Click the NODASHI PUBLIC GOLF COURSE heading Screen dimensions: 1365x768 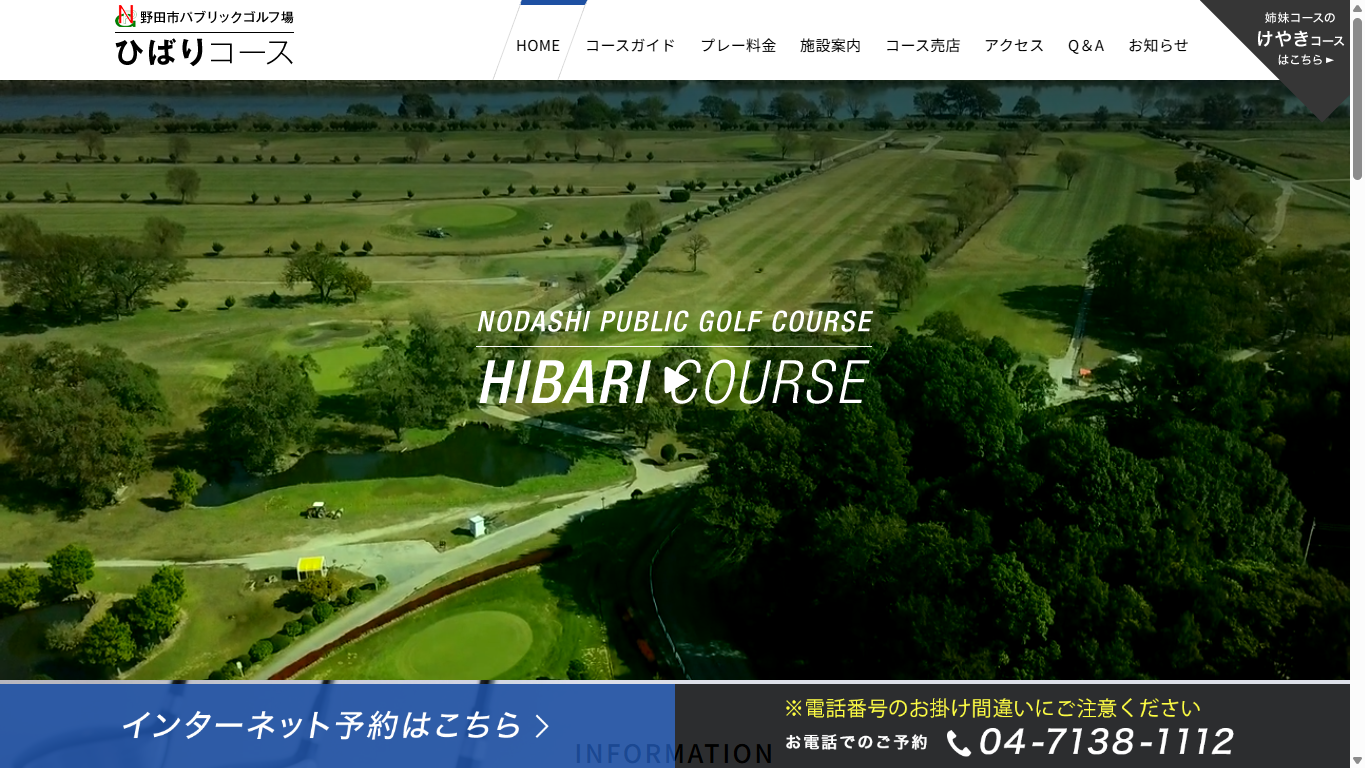pos(675,322)
